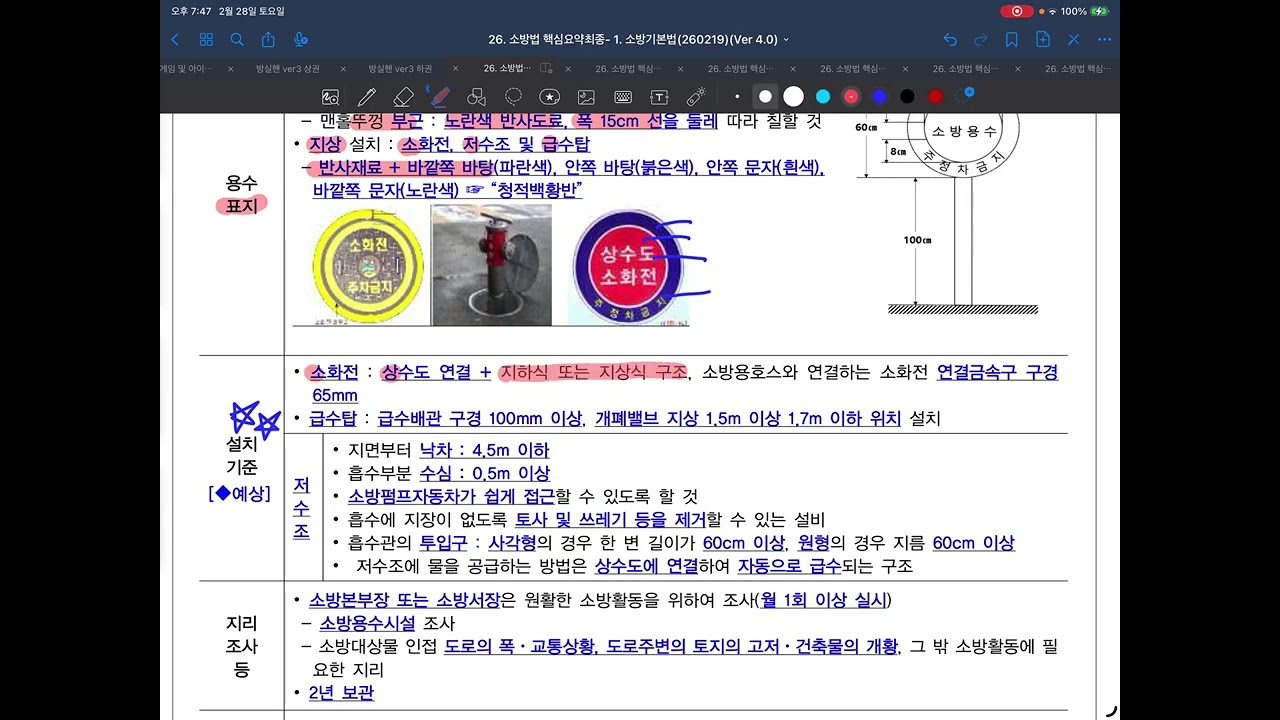This screenshot has width=1280, height=720.
Task: Close the 방실핸 ver3 상권 tab
Action: point(343,69)
